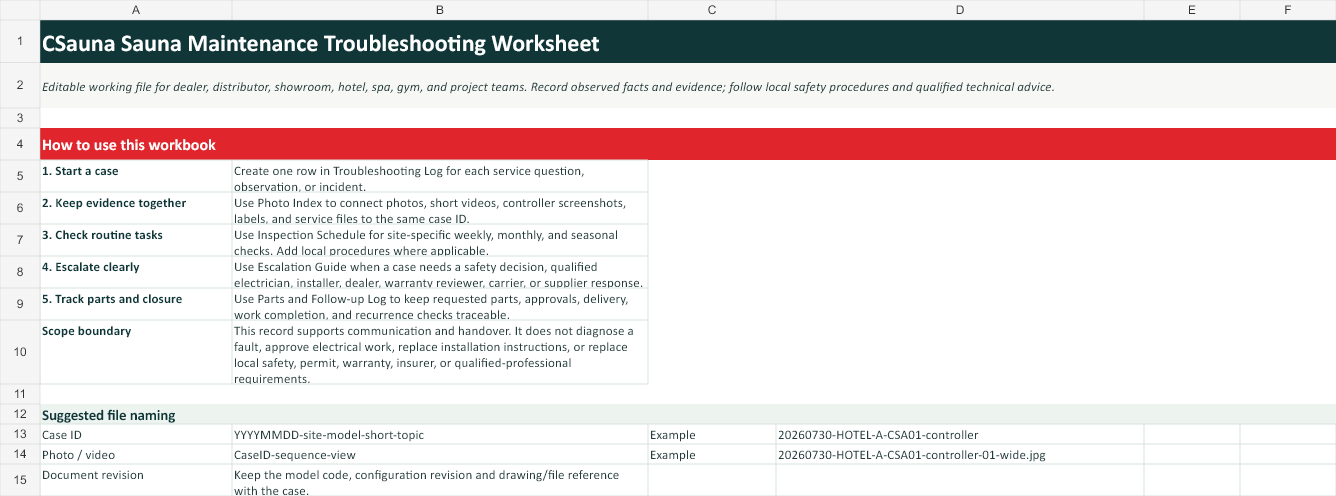Click the 'Use Photo Index to connect photos' text
Viewport: 1336px width, 496px height.
440,208
